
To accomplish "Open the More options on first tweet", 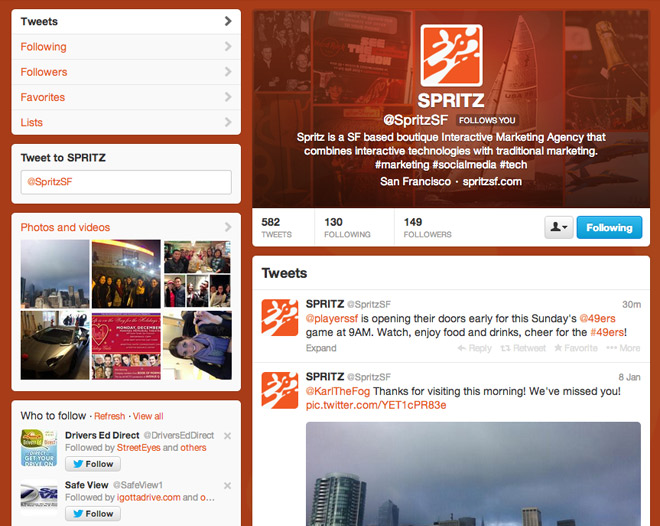I will pyautogui.click(x=623, y=348).
